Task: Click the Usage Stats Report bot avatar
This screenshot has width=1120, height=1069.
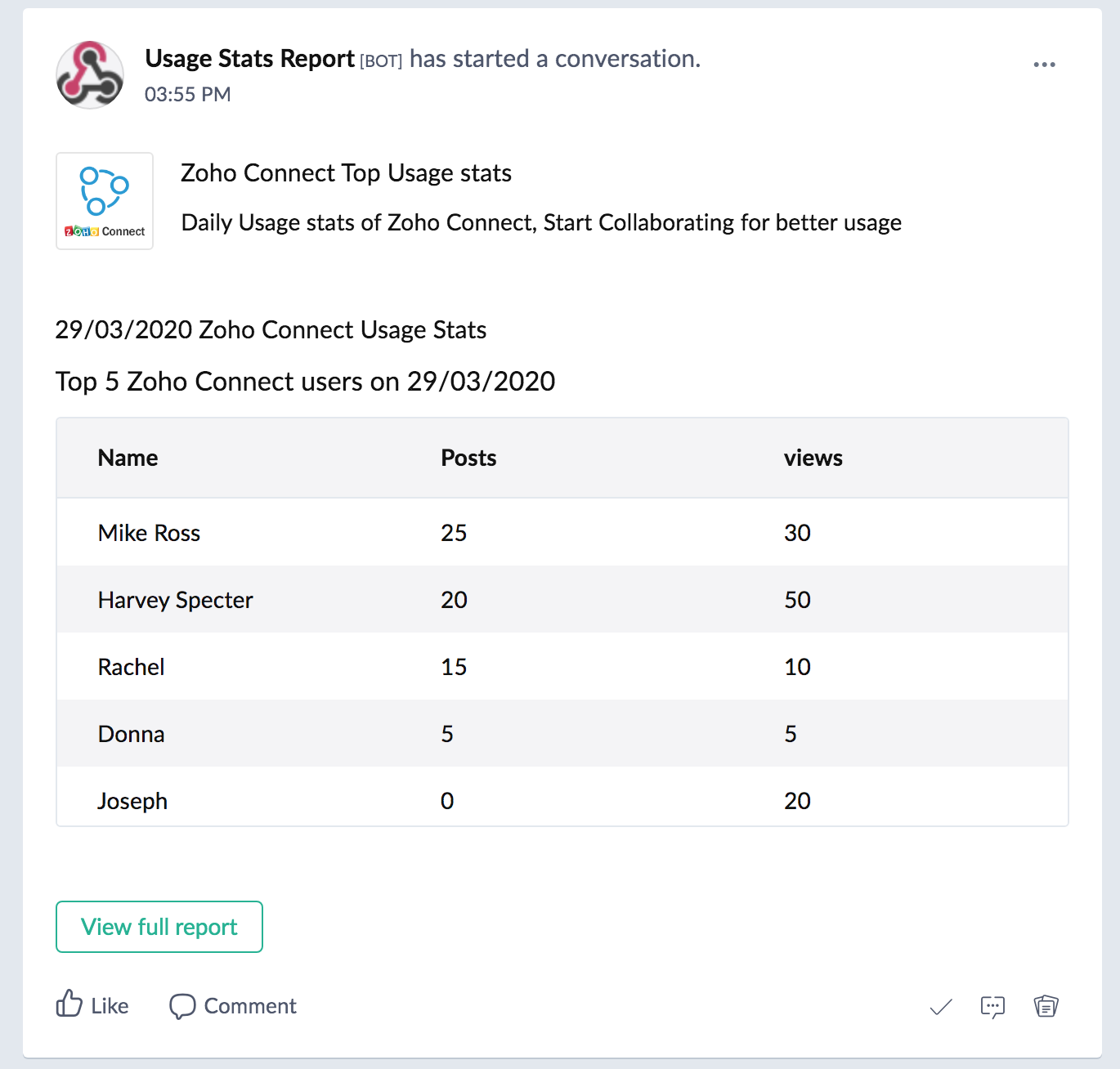Action: [90, 75]
